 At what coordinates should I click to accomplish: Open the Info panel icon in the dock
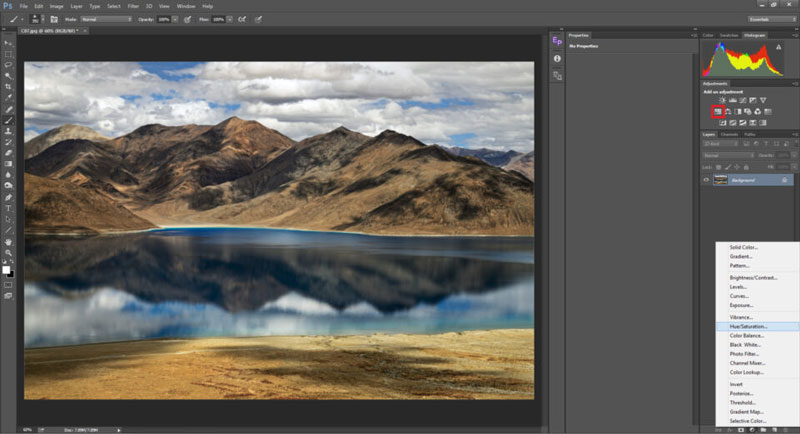tap(557, 59)
